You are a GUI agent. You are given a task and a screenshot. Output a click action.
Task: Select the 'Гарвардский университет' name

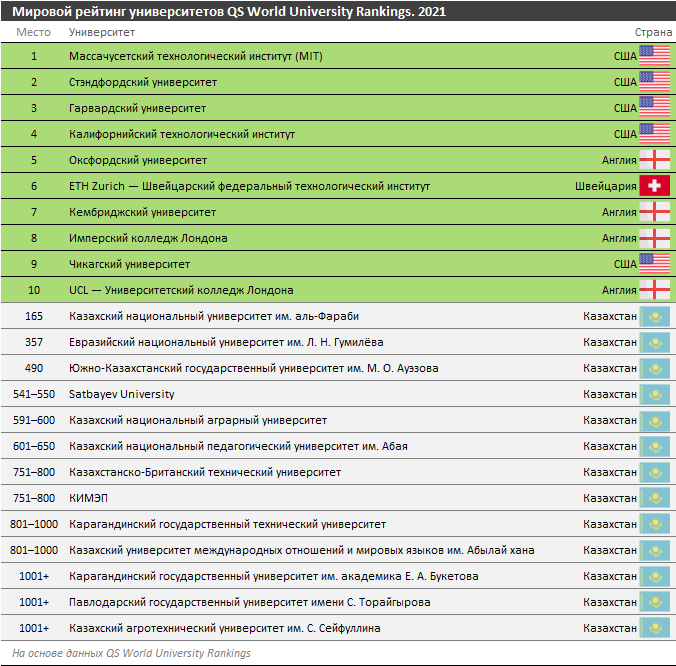coord(137,108)
